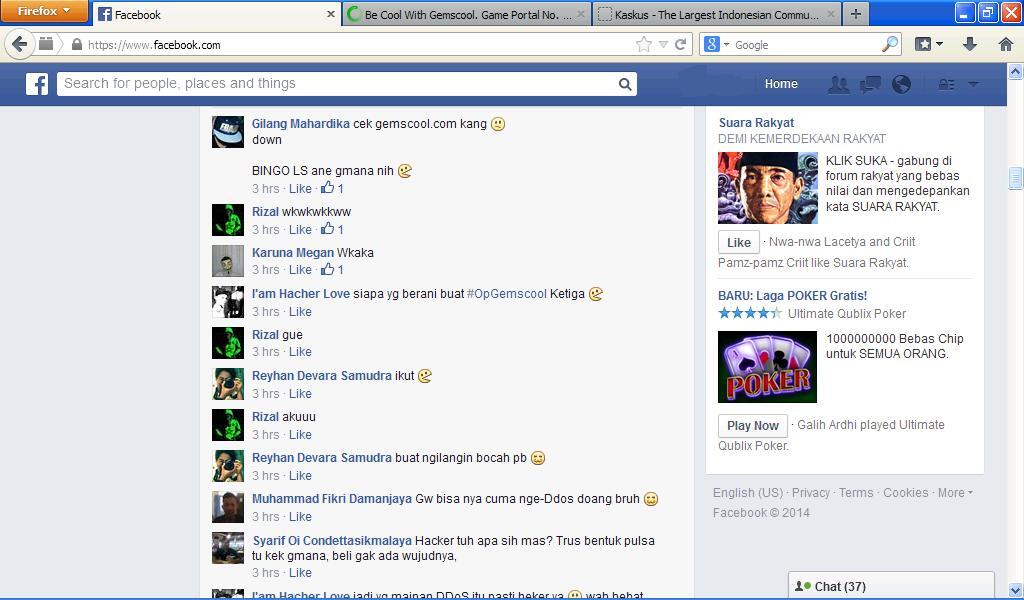Viewport: 1024px width, 600px height.
Task: Open the Notifications globe icon
Action: pos(901,84)
